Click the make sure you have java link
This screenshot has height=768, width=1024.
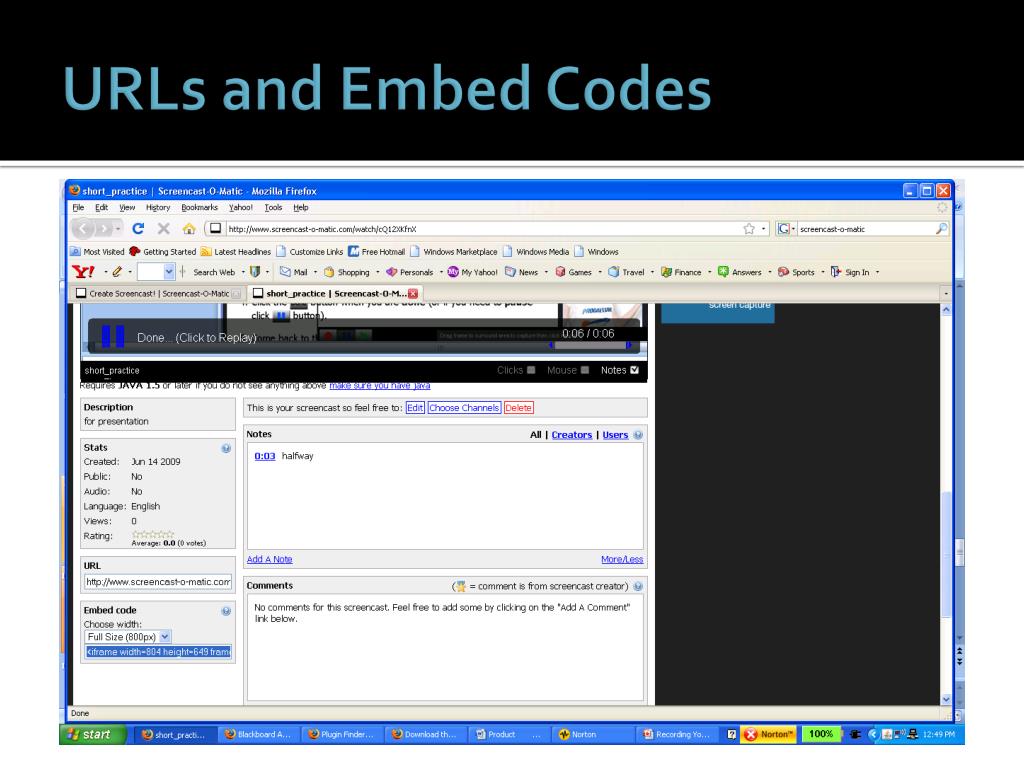click(x=379, y=386)
